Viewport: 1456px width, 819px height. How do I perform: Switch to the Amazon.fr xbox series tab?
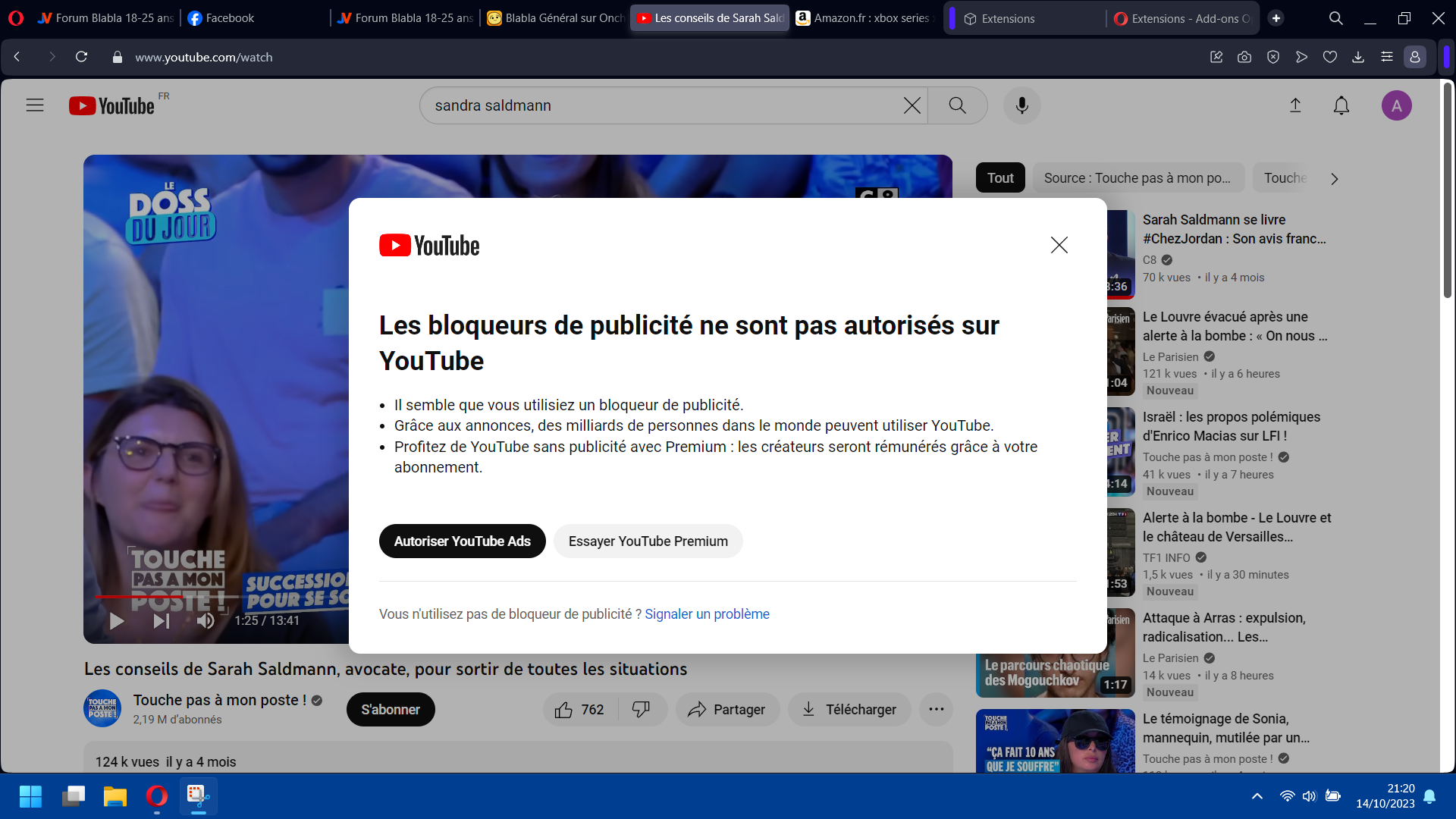(864, 18)
